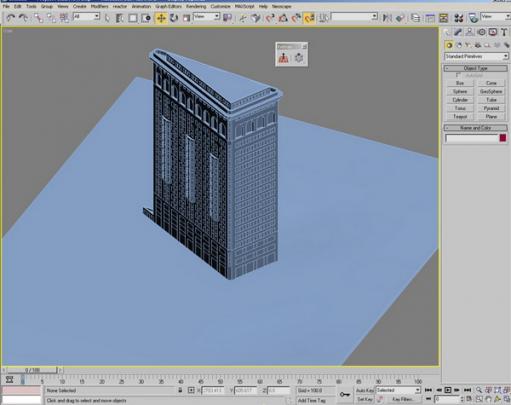The width and height of the screenshot is (511, 405).
Task: Open the Standard Primitives dropdown
Action: [x=476, y=56]
